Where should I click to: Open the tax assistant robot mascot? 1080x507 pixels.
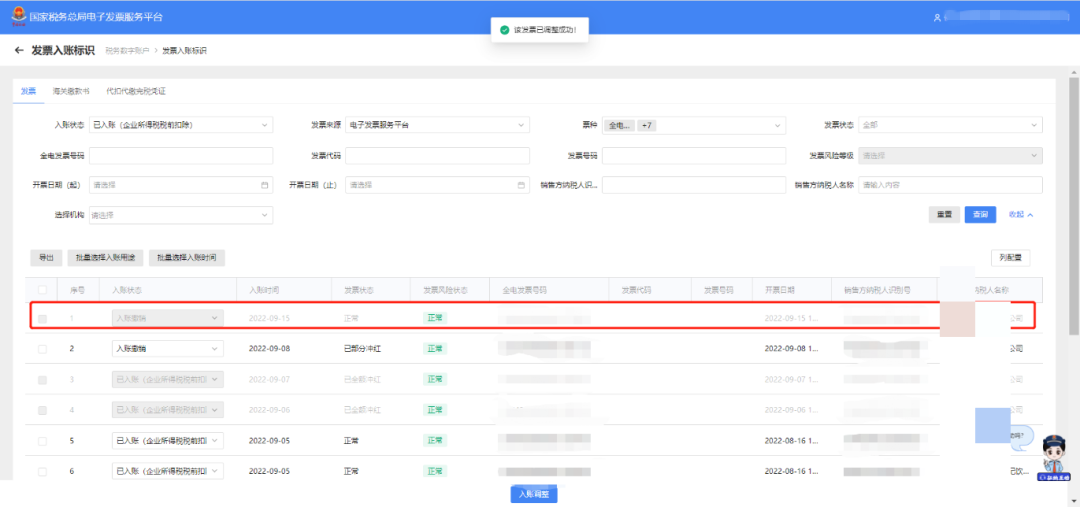[x=1053, y=458]
